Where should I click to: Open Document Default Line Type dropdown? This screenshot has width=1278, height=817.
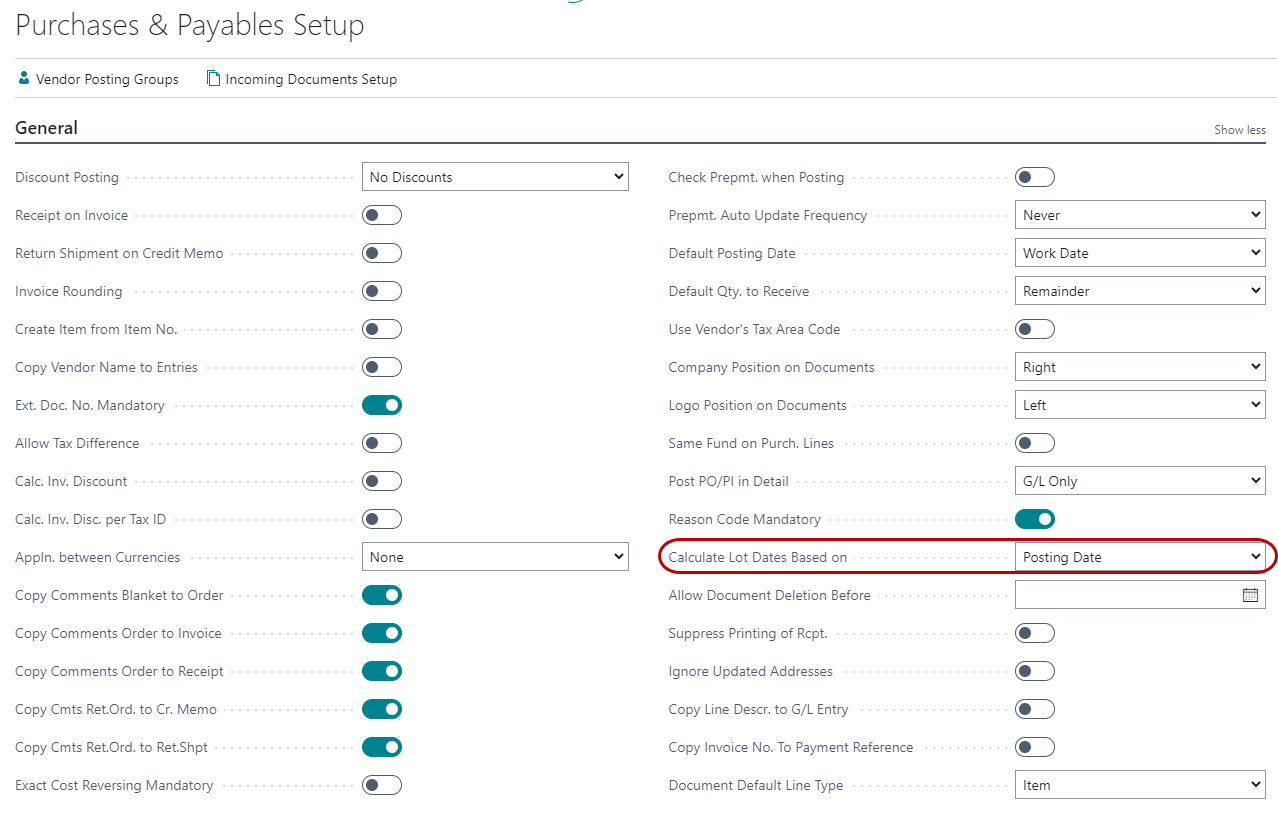tap(1140, 785)
